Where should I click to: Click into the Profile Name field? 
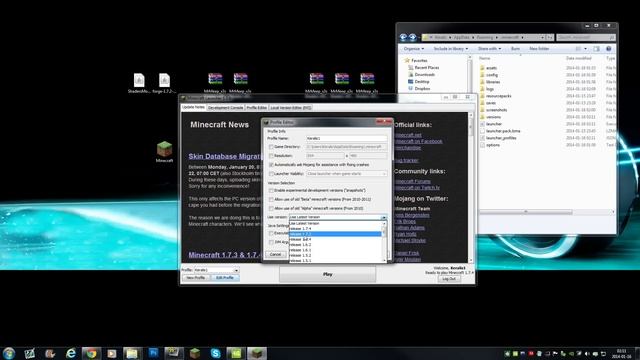point(346,138)
